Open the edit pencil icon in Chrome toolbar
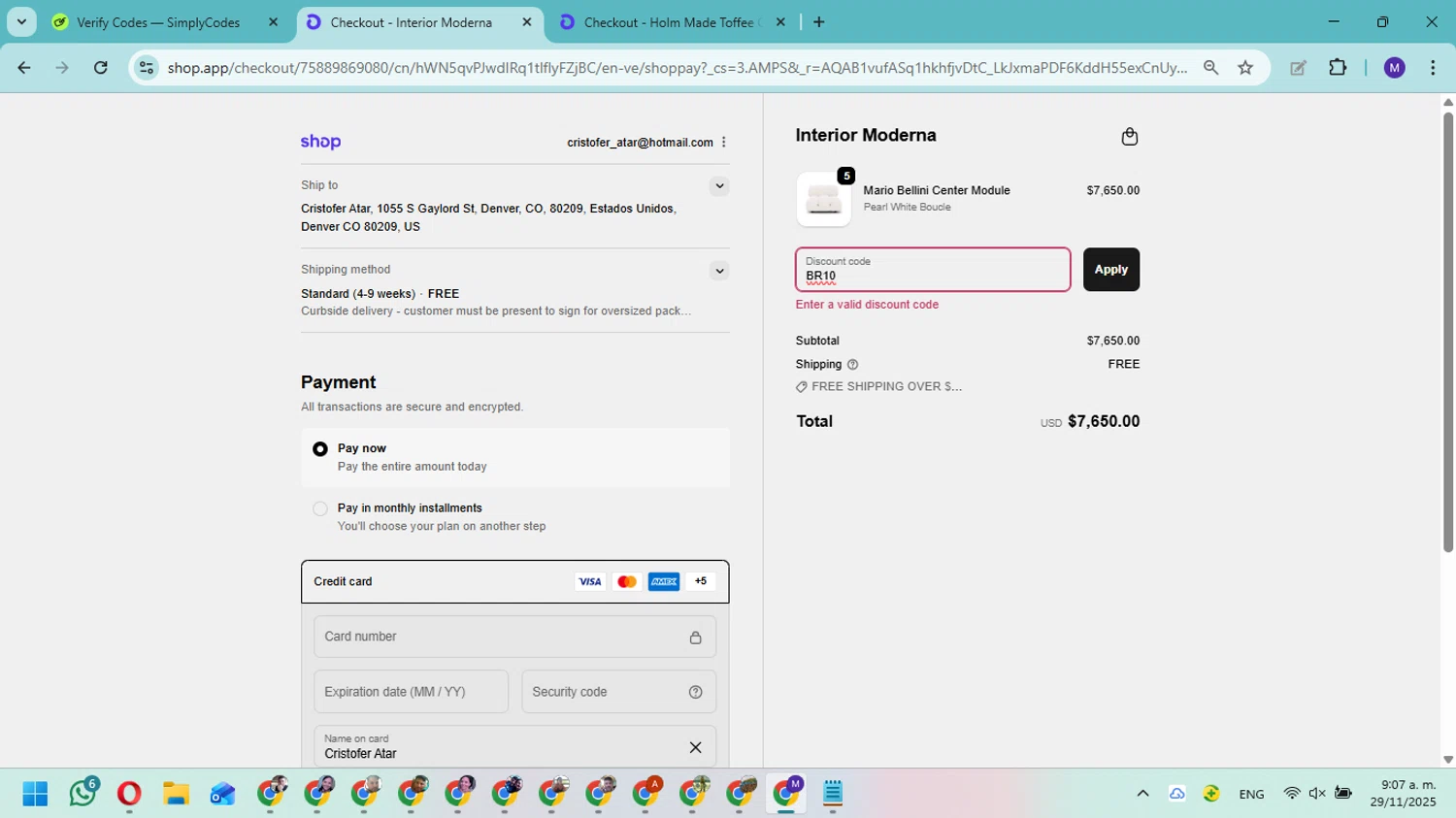Viewport: 1456px width, 818px height. coord(1298,68)
